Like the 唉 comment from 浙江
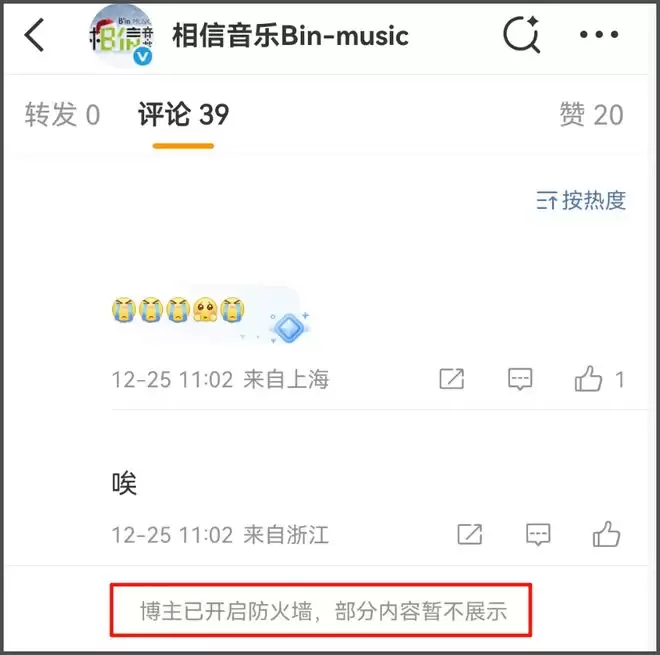Viewport: 660px width, 655px height. [x=606, y=534]
